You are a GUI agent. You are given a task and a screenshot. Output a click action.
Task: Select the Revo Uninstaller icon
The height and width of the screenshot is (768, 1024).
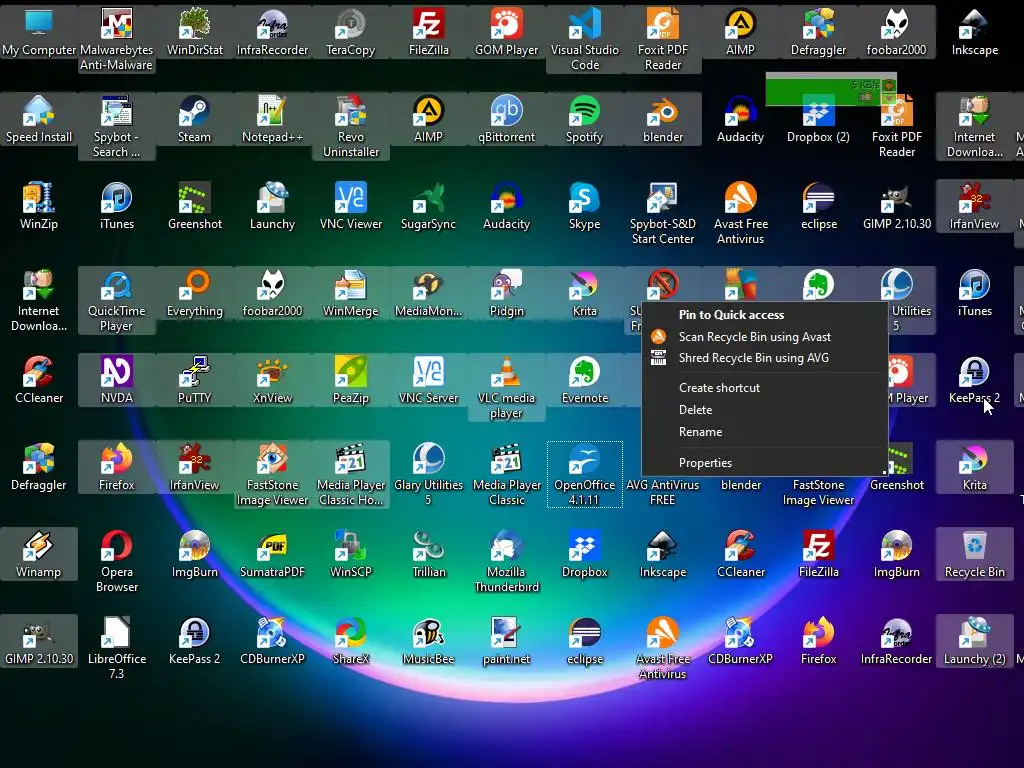351,126
